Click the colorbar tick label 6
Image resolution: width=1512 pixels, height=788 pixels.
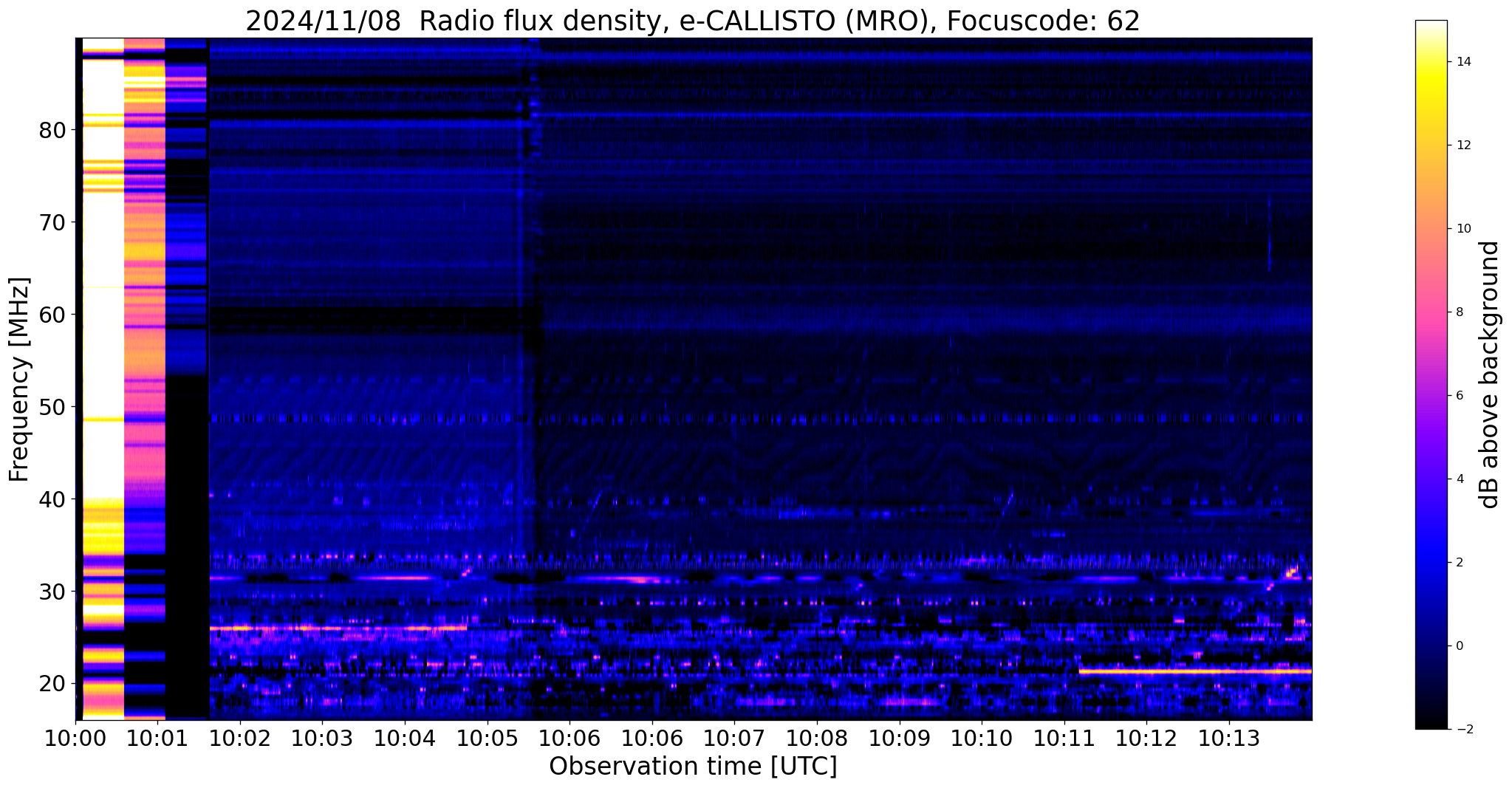coord(1459,396)
